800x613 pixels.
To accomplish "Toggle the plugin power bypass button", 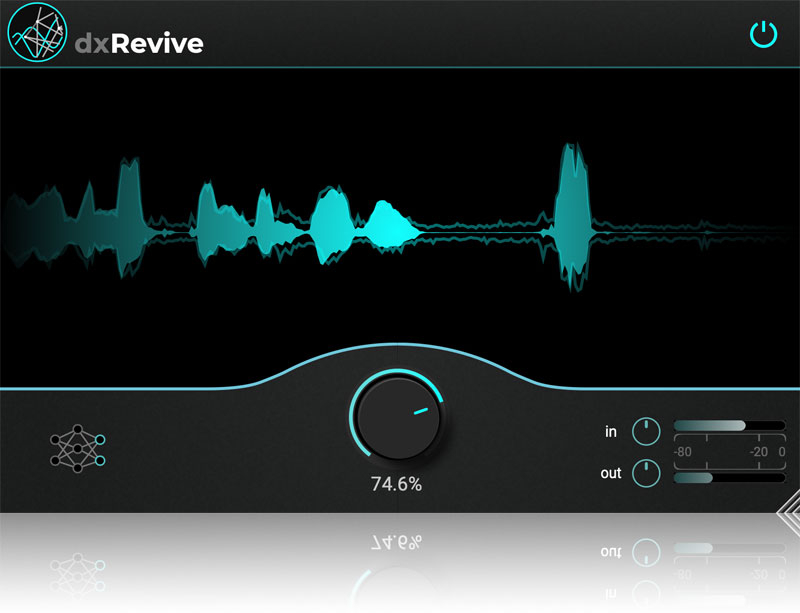I will tap(763, 35).
